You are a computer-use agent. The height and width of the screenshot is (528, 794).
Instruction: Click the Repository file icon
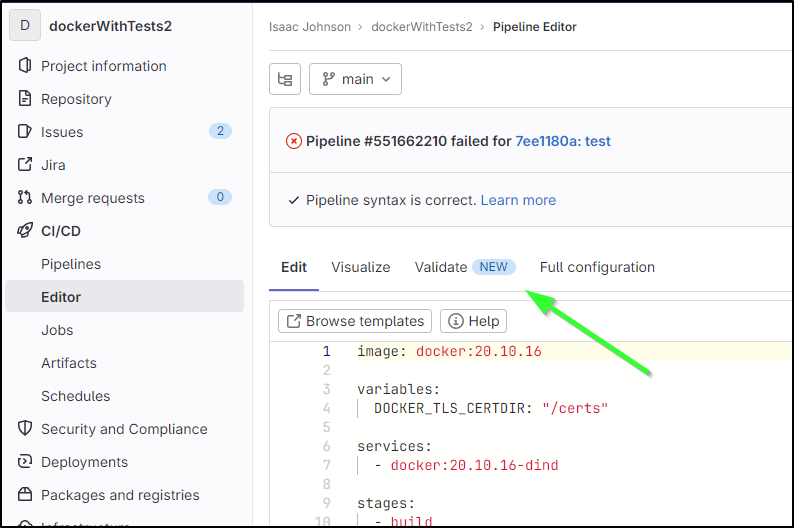pos(25,98)
